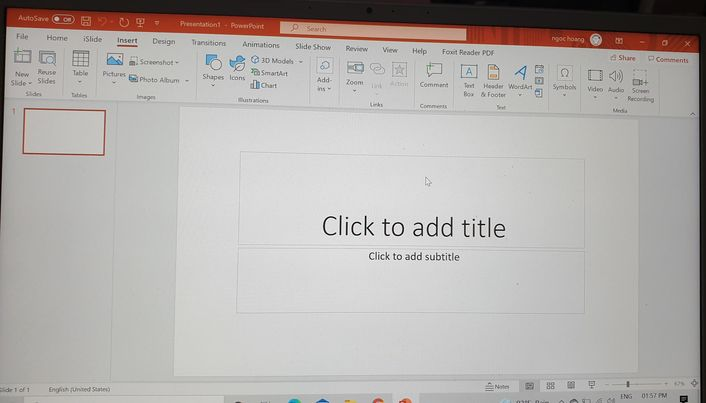Viewport: 706px width, 403px height.
Task: Start a Screen Recording
Action: (x=640, y=85)
